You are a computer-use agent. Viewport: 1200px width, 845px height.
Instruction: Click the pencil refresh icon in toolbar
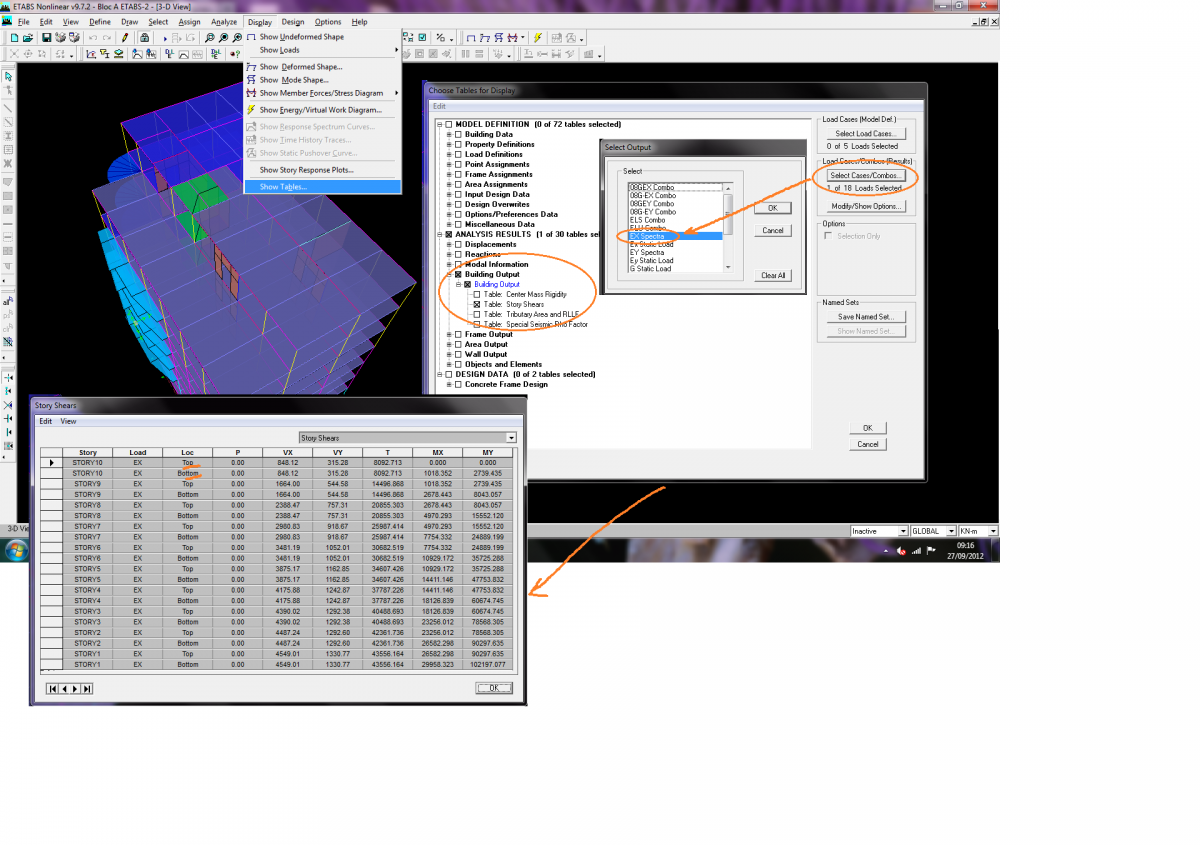coord(125,37)
